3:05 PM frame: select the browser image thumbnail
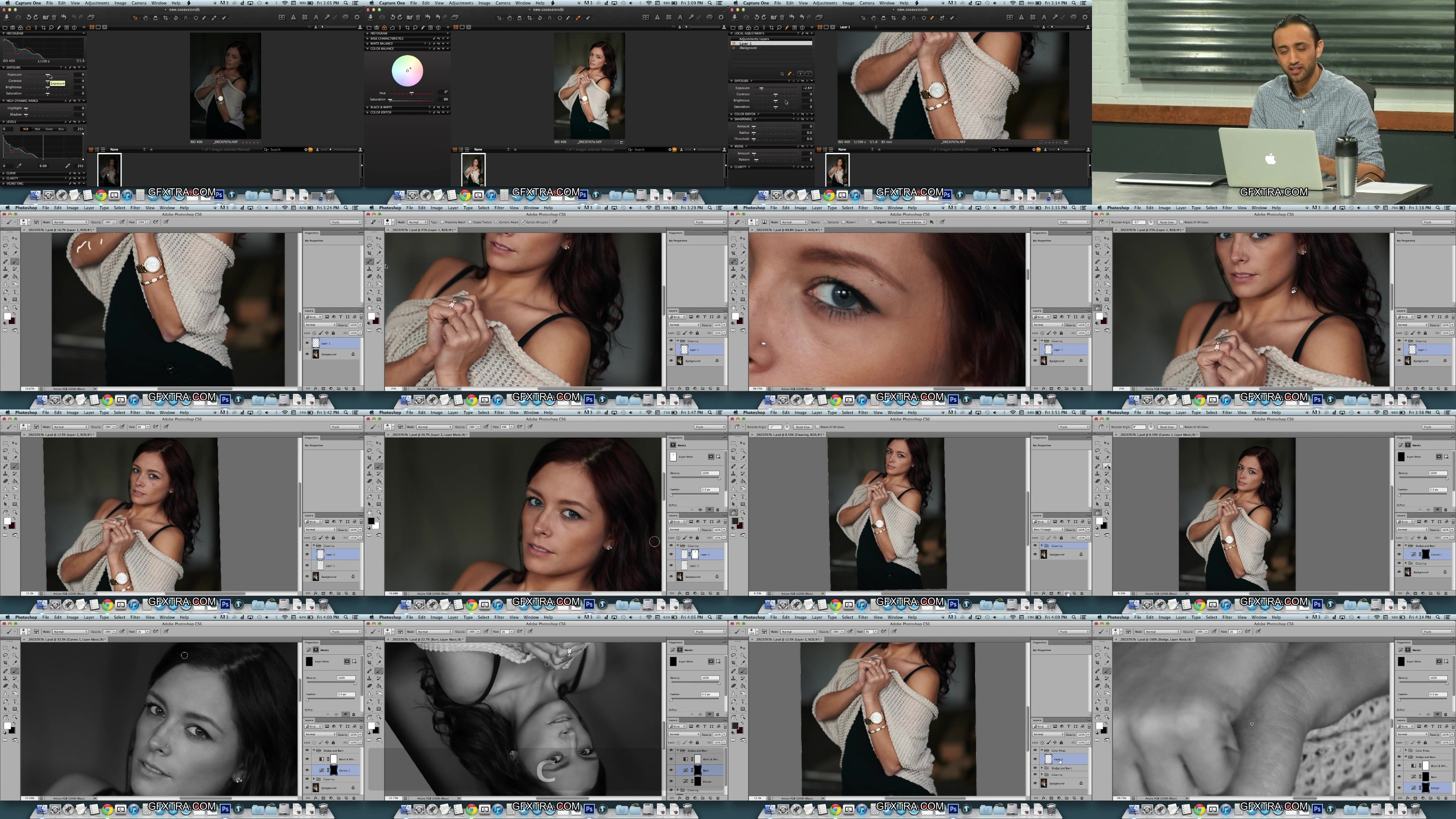1456x819 pixels. [x=109, y=170]
